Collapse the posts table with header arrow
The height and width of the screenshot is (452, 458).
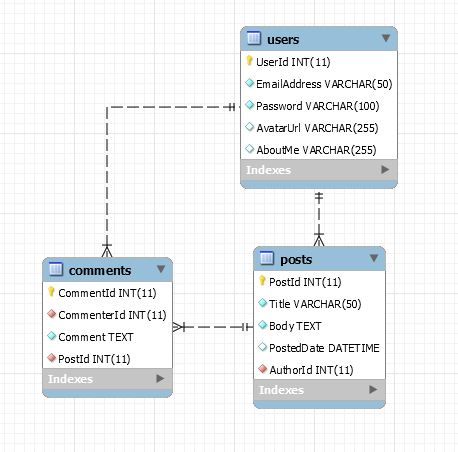click(374, 258)
